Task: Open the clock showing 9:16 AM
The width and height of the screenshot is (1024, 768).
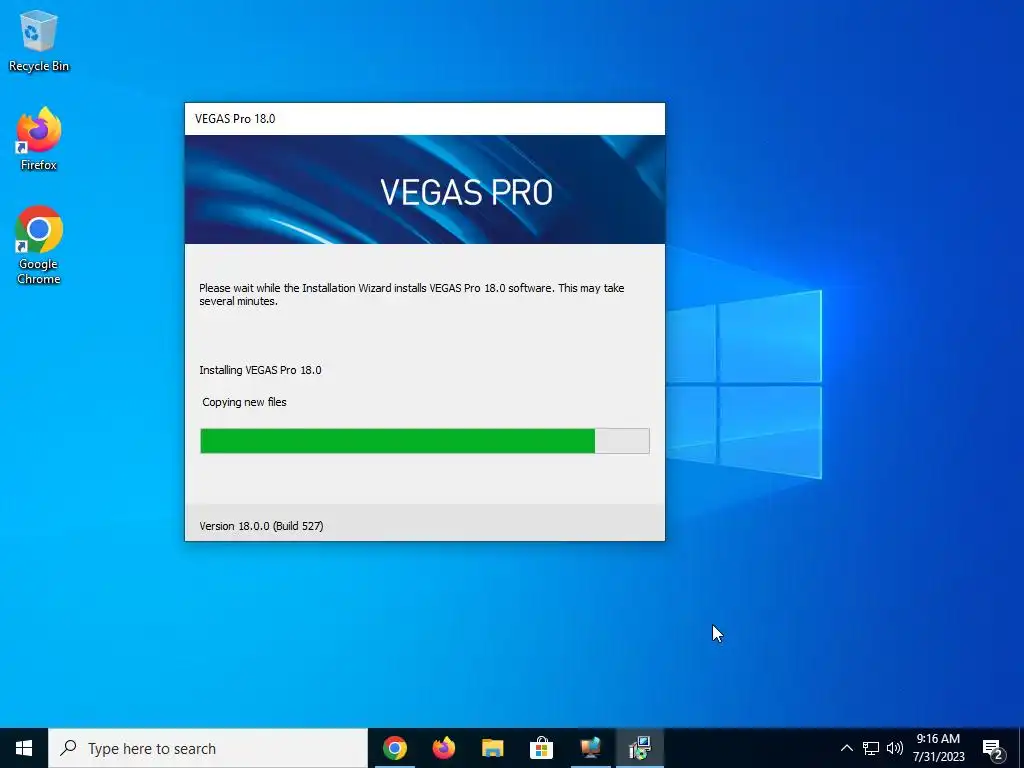Action: [x=938, y=748]
